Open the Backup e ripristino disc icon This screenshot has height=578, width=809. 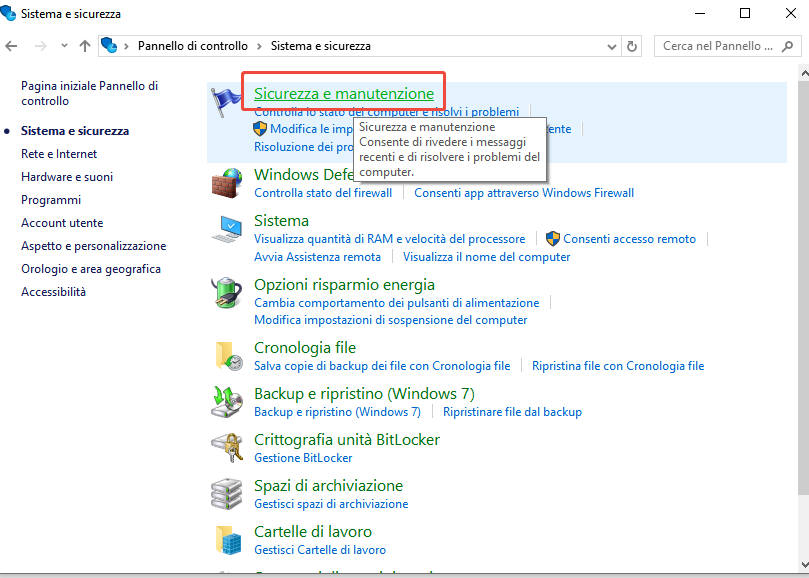coord(226,402)
